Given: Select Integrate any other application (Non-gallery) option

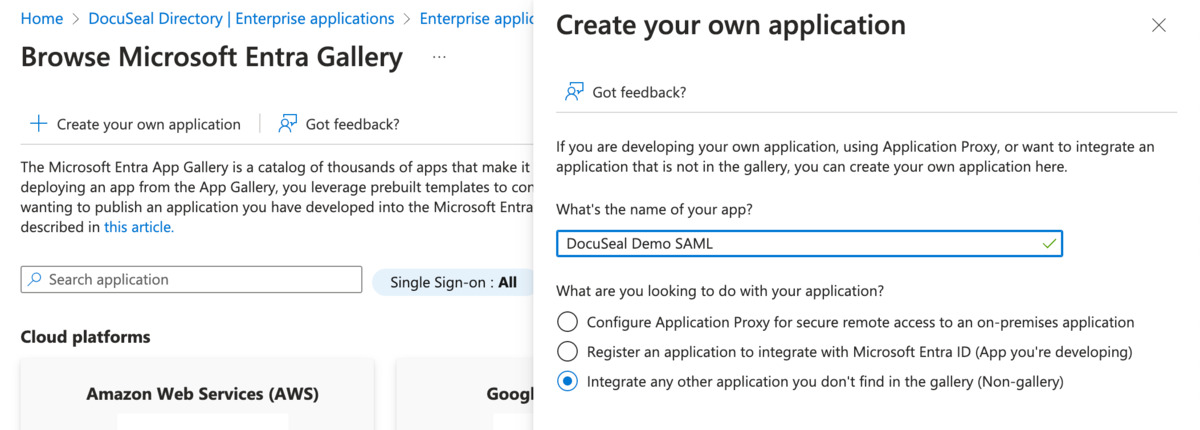Looking at the screenshot, I should pyautogui.click(x=568, y=381).
